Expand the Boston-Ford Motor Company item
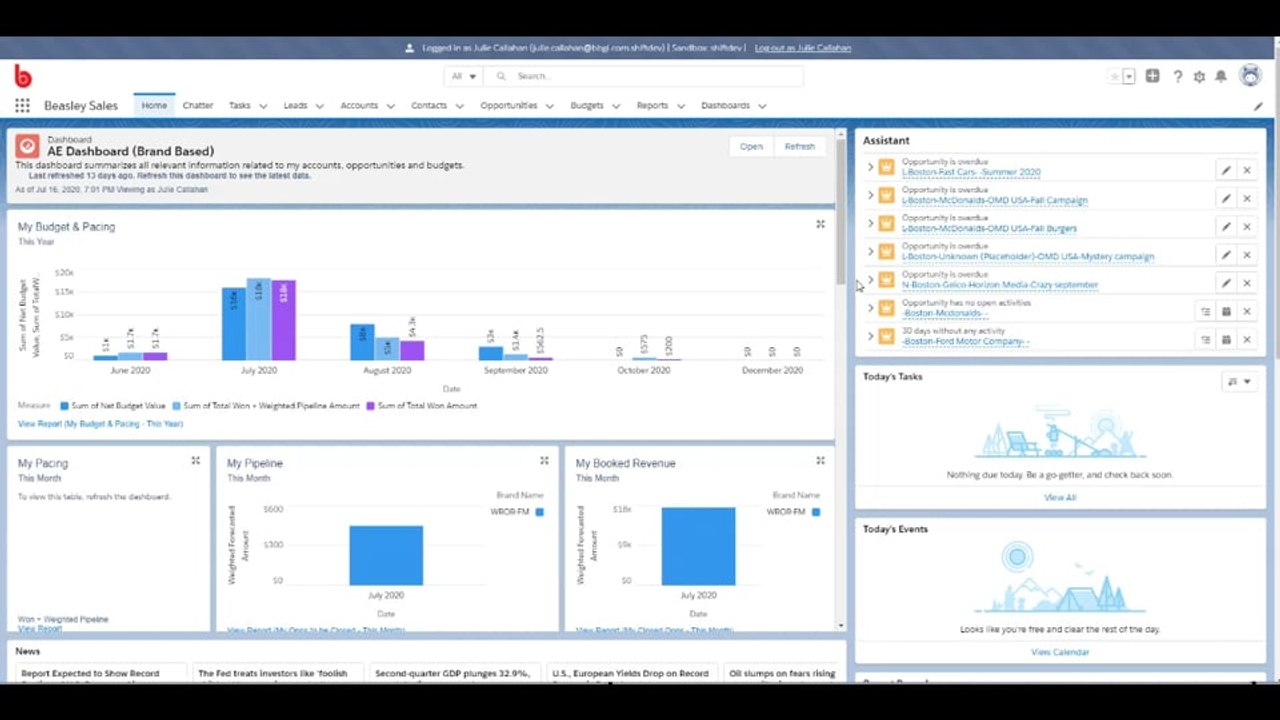This screenshot has width=1280, height=720. click(x=870, y=336)
